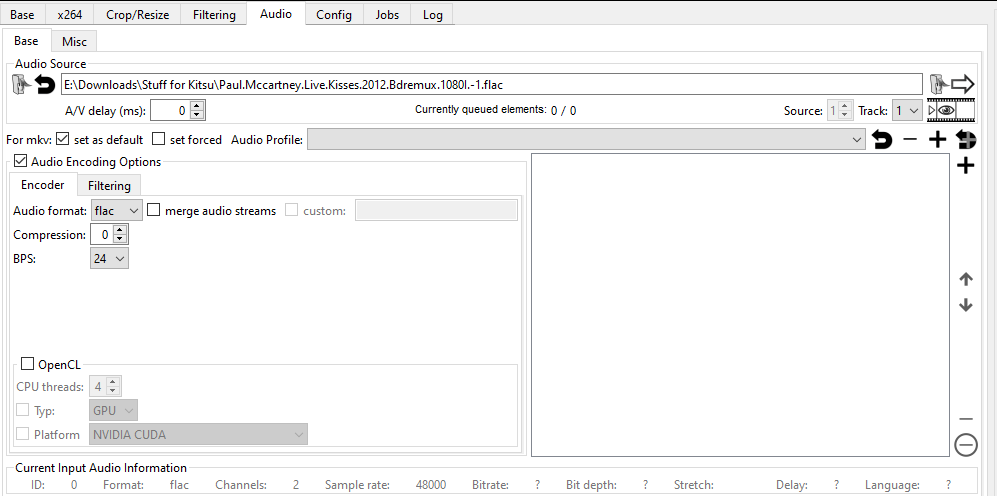Click the minus icon next to Audio Profile
The height and width of the screenshot is (496, 997).
[910, 140]
